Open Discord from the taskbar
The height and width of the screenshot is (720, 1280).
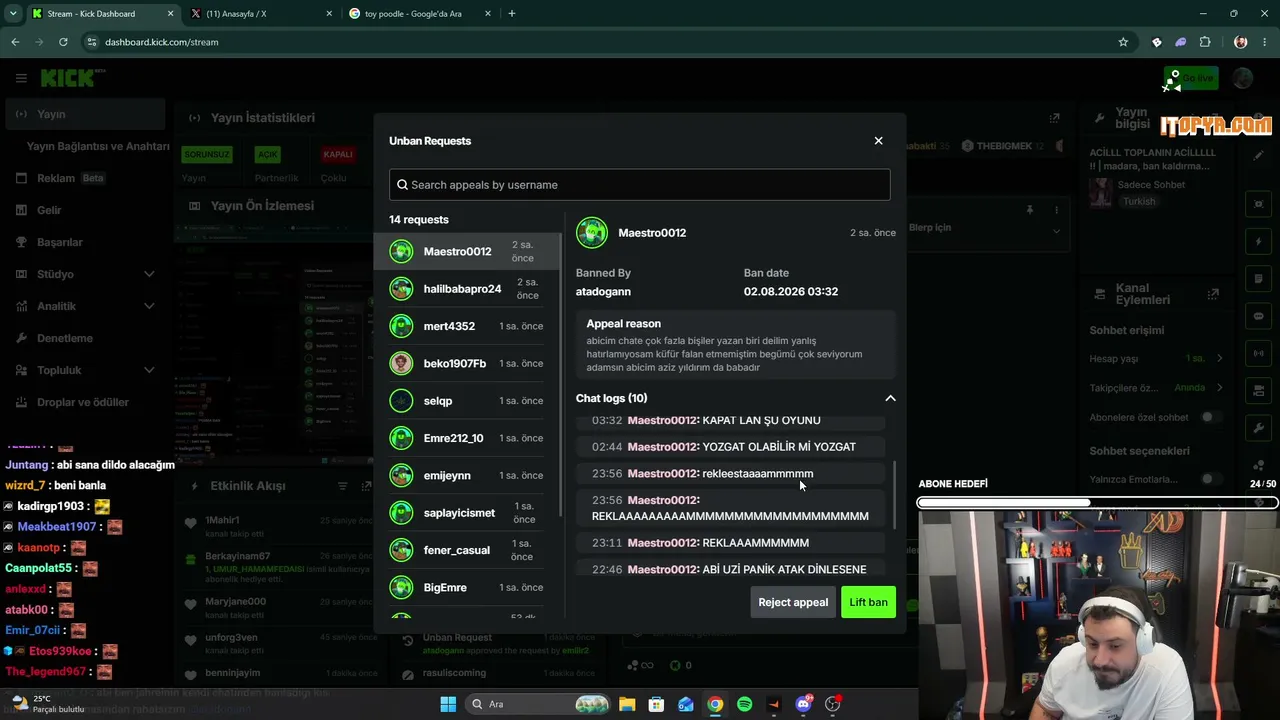tap(803, 704)
